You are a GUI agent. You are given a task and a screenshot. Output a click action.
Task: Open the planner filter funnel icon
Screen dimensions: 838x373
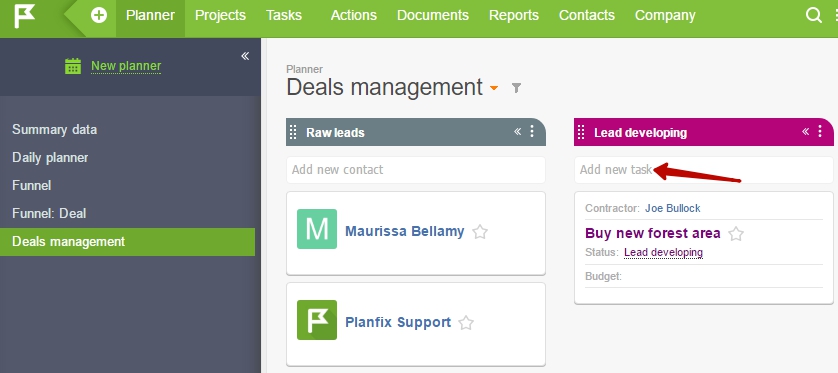click(516, 88)
